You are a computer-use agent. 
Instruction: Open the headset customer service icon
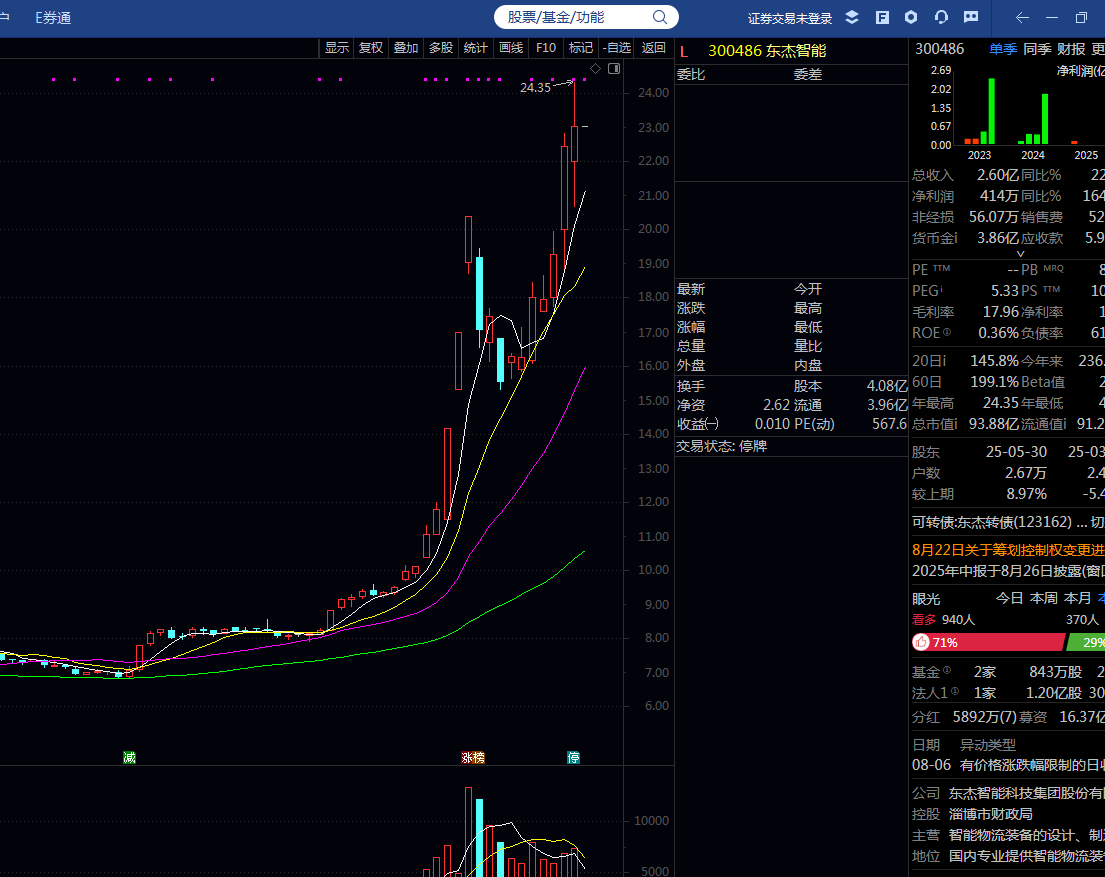click(942, 18)
